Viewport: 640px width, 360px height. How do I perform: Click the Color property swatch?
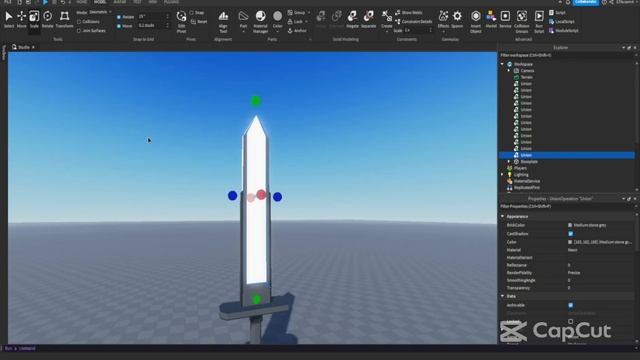[570, 242]
